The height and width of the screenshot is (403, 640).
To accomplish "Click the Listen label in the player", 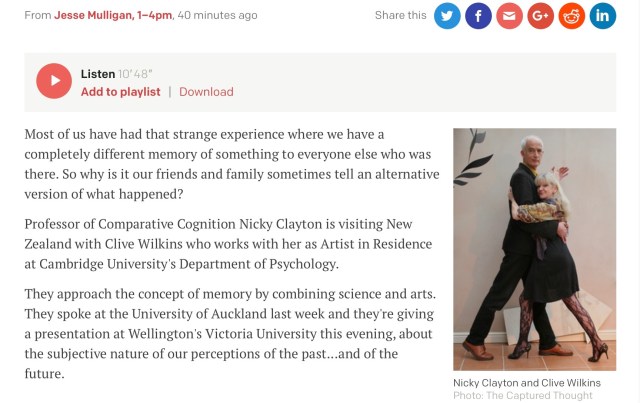I will coord(98,74).
